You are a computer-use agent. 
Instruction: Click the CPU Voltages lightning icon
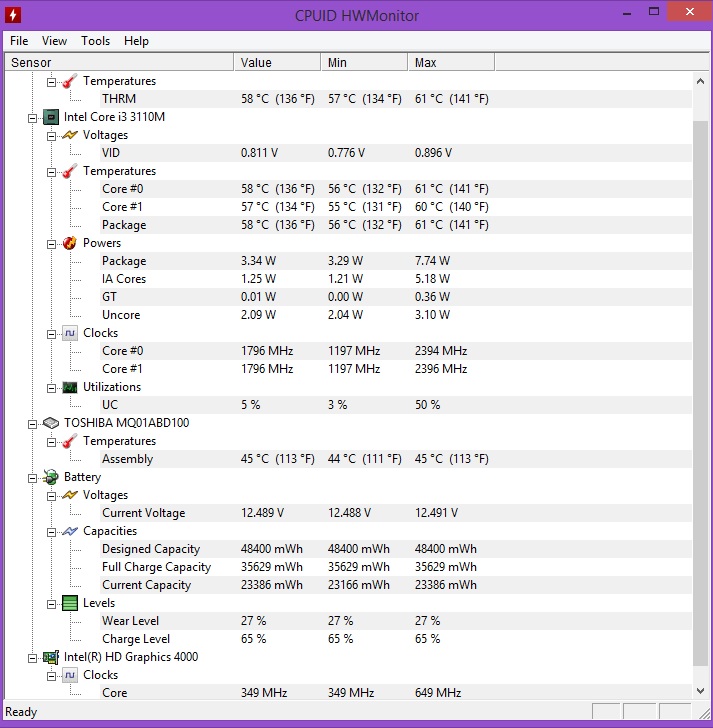(70, 135)
